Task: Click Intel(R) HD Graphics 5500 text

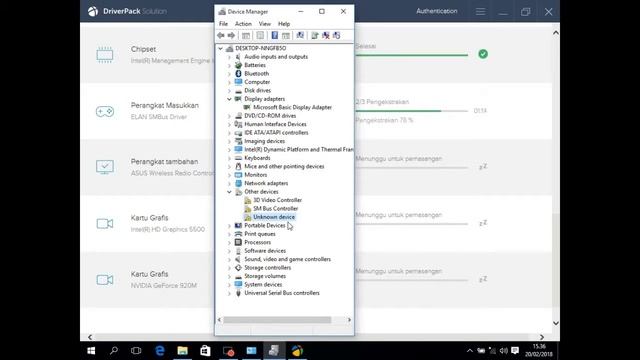Action: pyautogui.click(x=168, y=229)
